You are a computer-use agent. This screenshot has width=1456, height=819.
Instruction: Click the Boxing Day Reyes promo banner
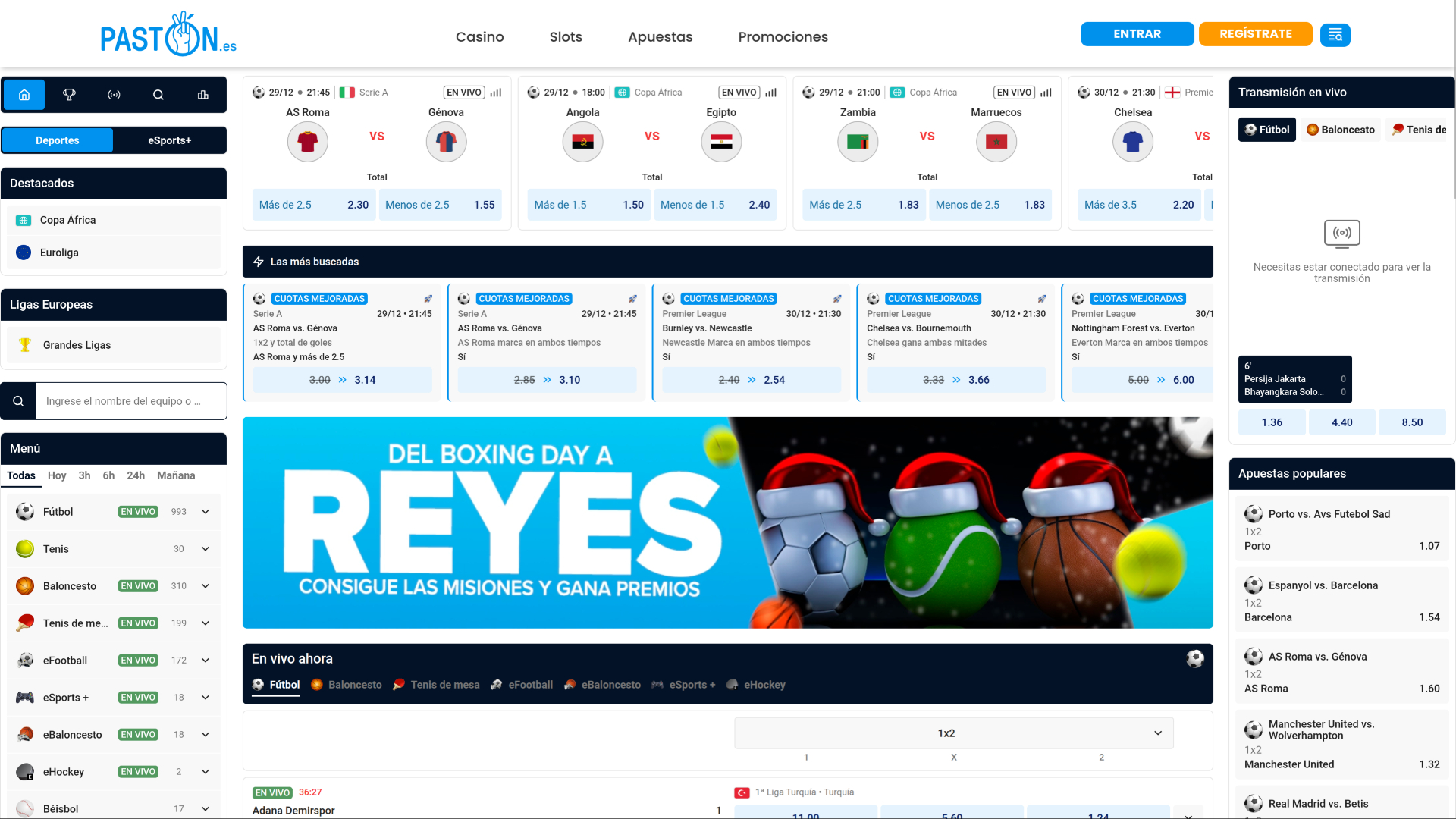coord(727,522)
